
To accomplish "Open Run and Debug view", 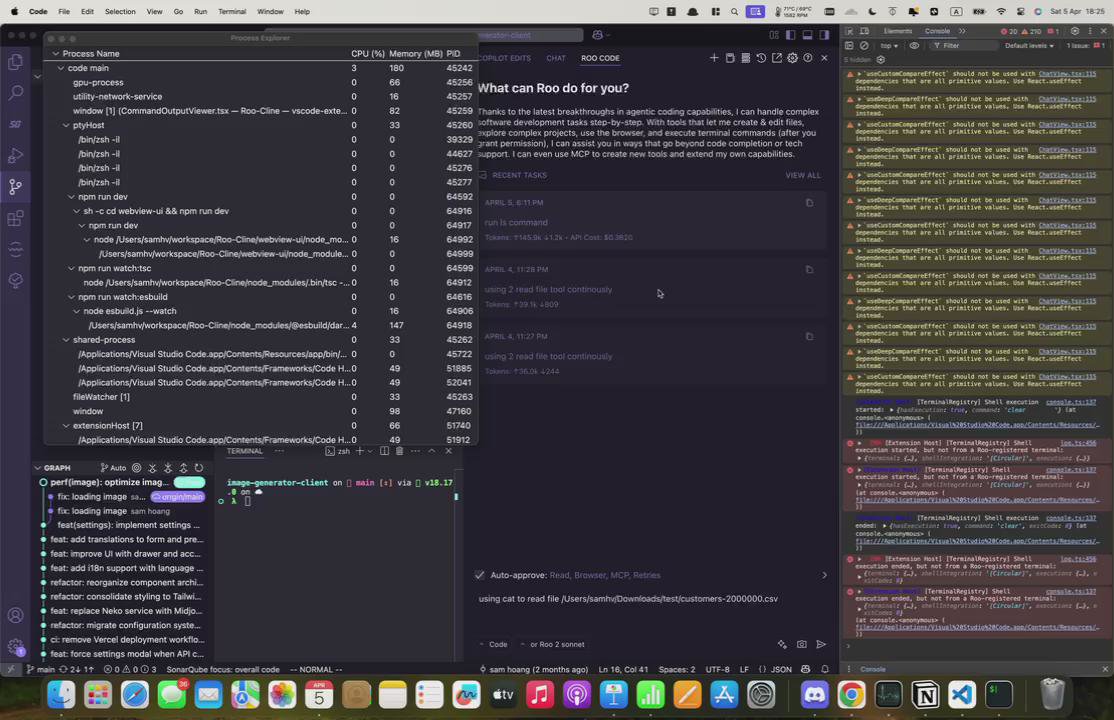I will pyautogui.click(x=16, y=156).
